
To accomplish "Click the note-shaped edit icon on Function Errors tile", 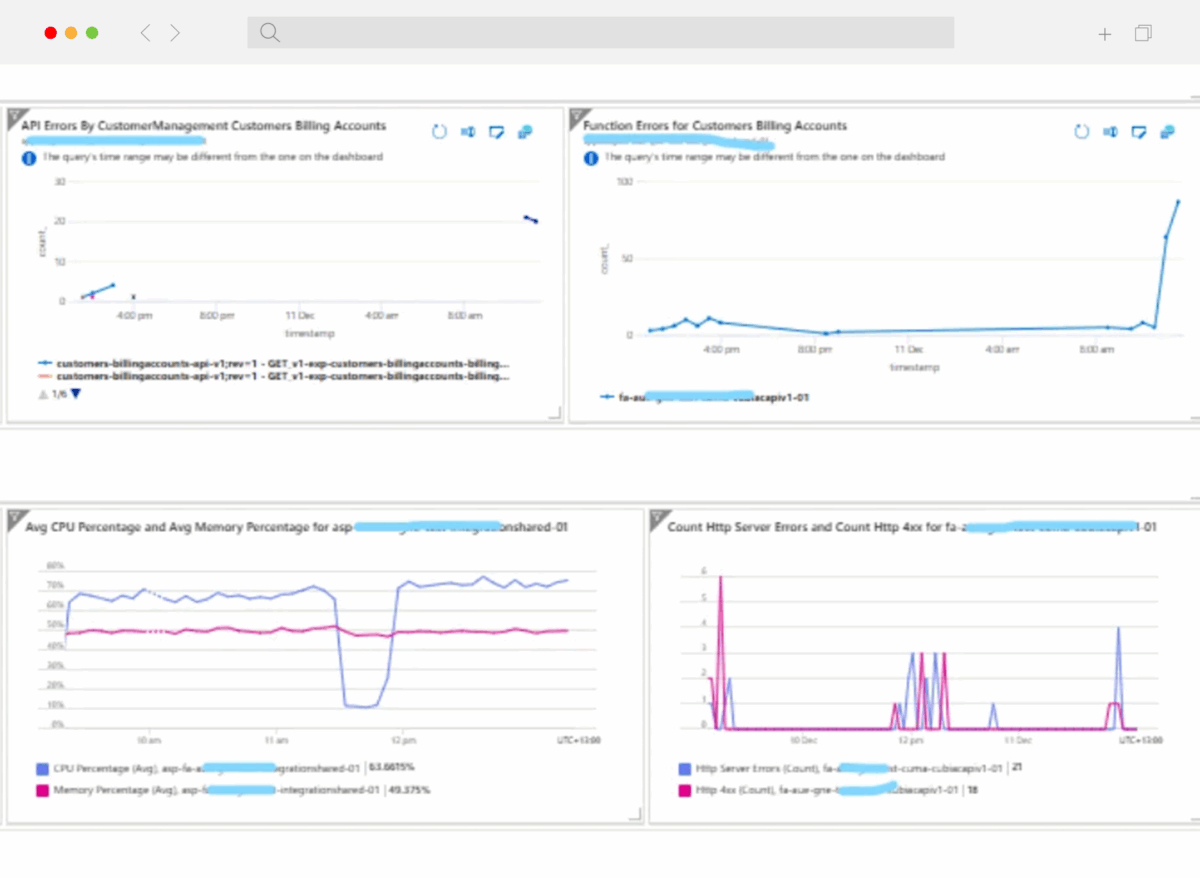I will coord(1138,132).
